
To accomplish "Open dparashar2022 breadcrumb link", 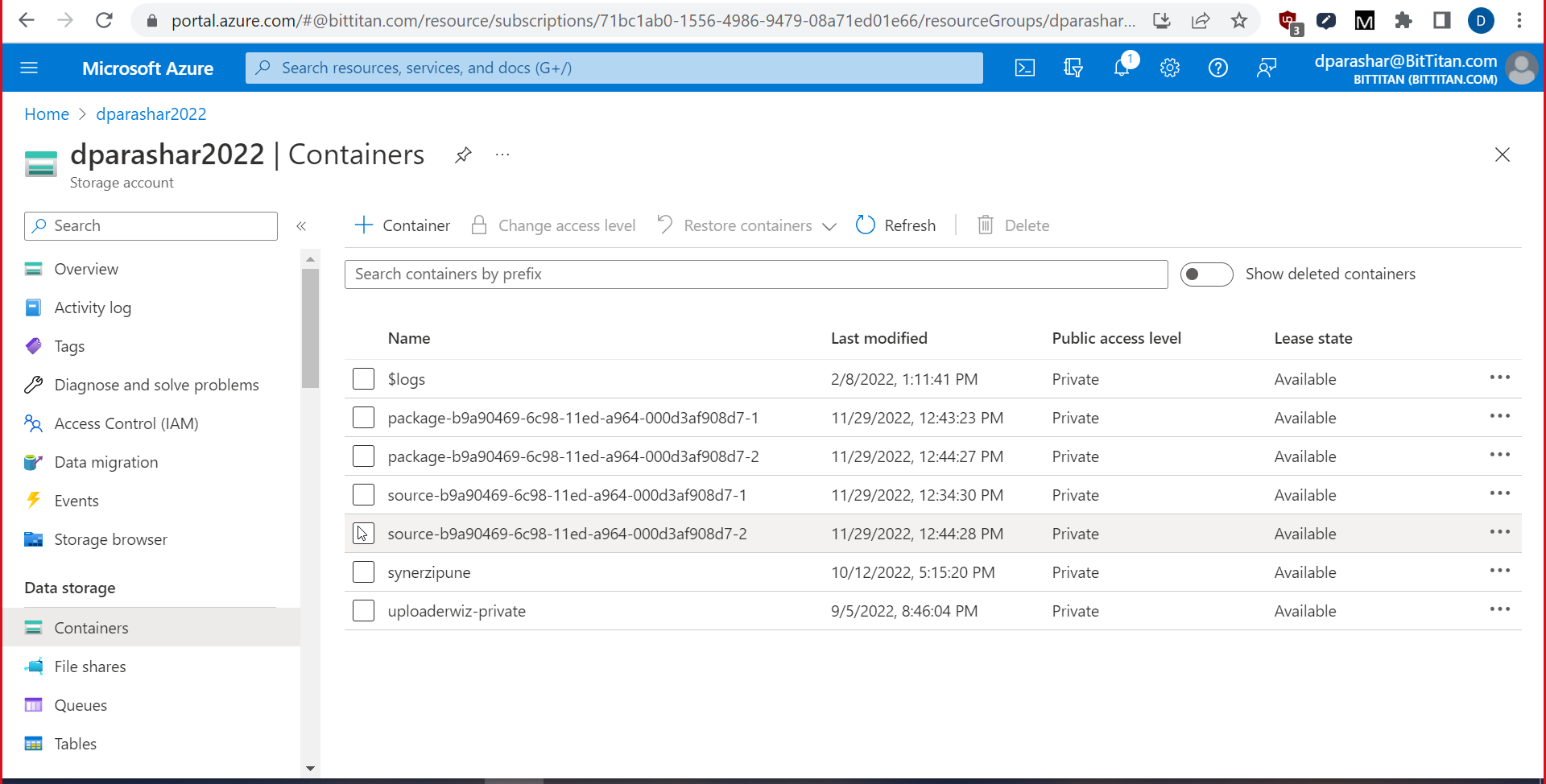I will (151, 114).
